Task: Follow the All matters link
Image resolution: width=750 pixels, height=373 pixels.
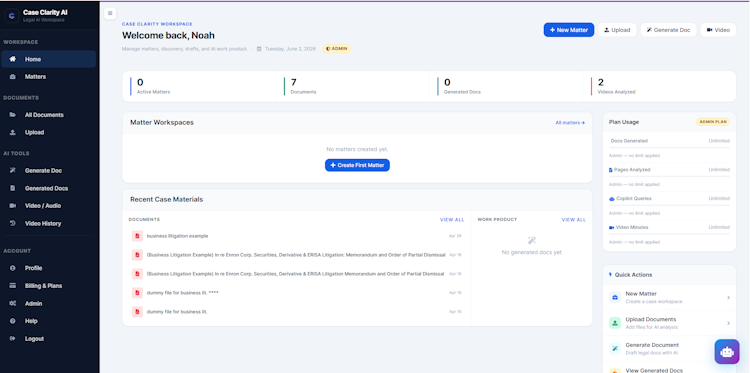Action: (x=570, y=123)
